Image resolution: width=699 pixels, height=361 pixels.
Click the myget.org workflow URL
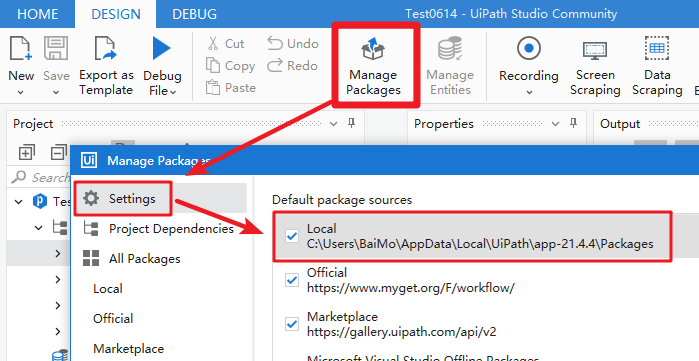click(x=411, y=288)
